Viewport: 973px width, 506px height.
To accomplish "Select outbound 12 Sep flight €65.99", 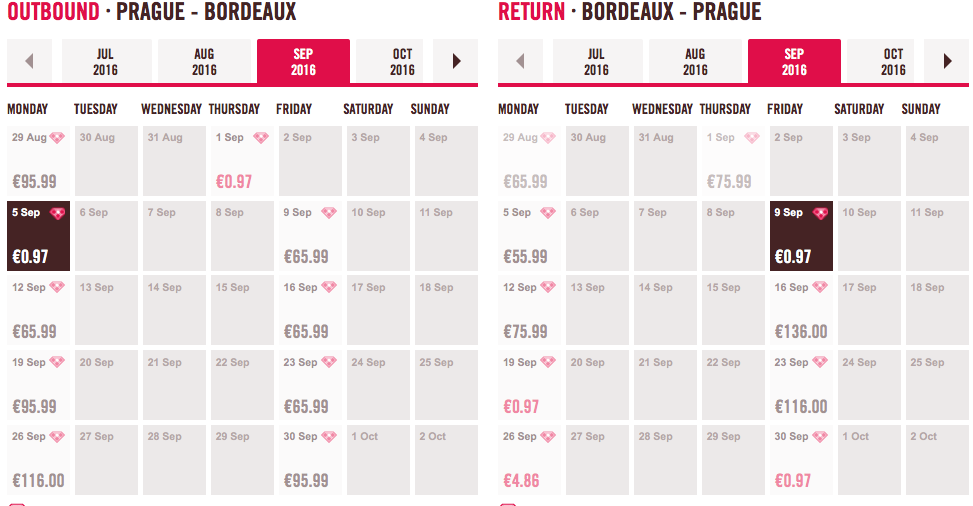I will [x=38, y=310].
